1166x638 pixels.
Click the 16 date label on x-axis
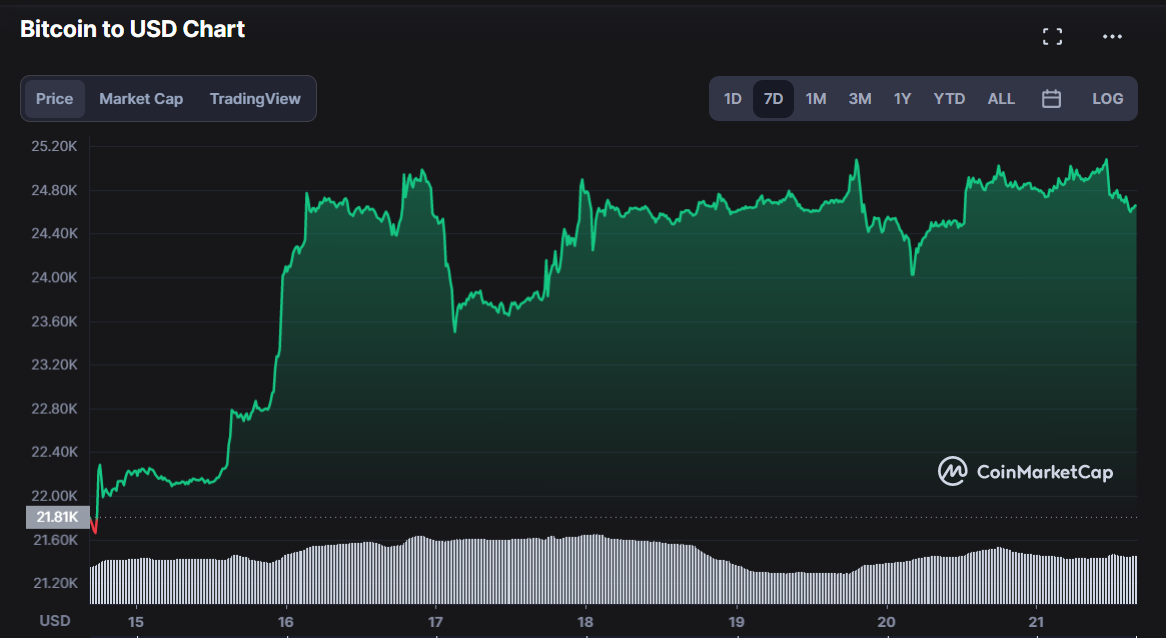tap(286, 622)
